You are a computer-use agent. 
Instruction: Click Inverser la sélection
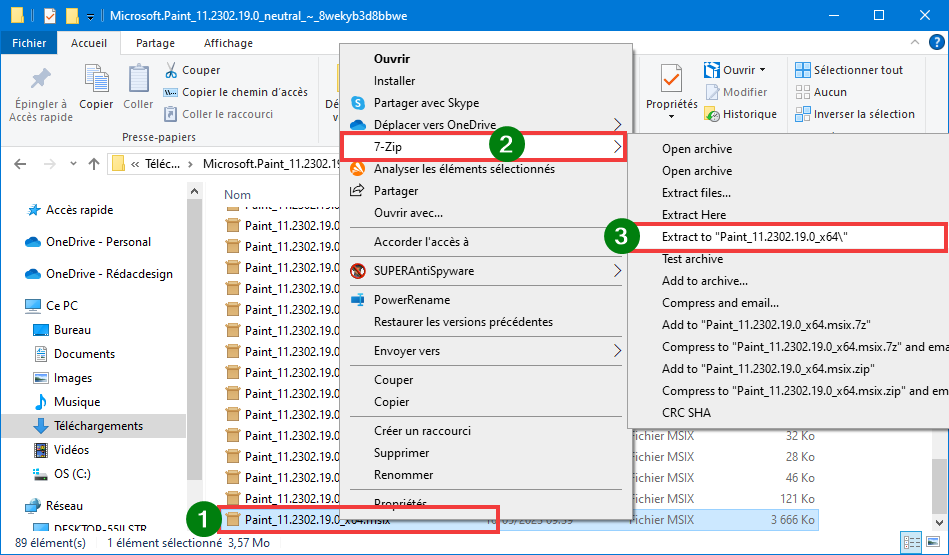(x=855, y=114)
